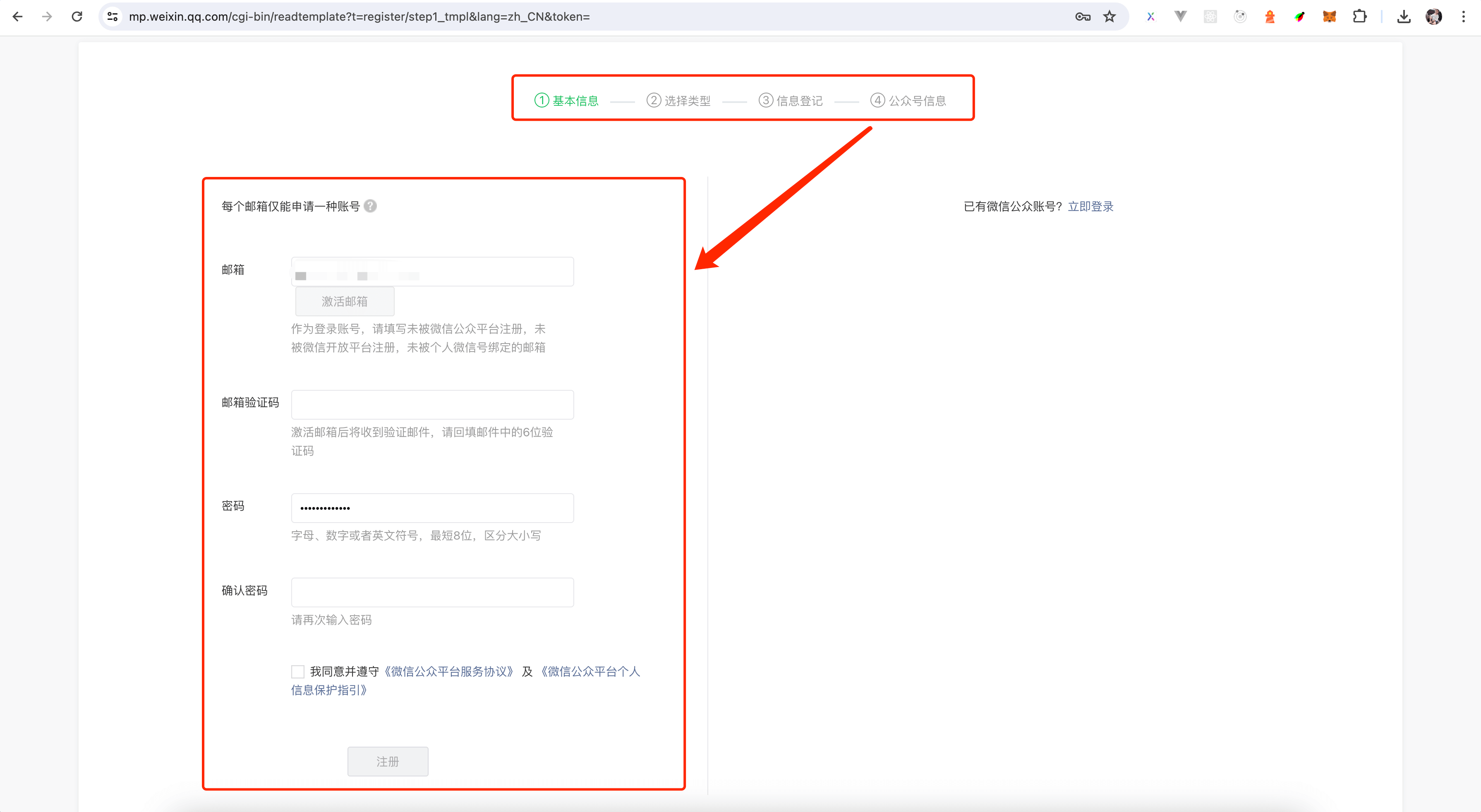Click the 立即登录 link
1481x812 pixels.
[x=1090, y=206]
